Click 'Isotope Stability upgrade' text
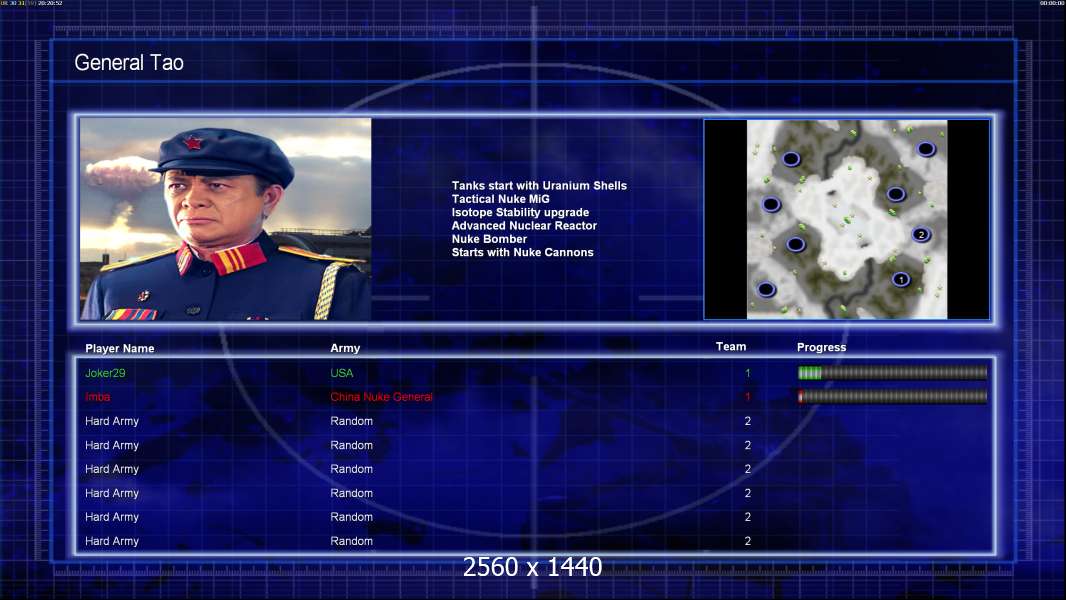The width and height of the screenshot is (1066, 600). (x=520, y=212)
